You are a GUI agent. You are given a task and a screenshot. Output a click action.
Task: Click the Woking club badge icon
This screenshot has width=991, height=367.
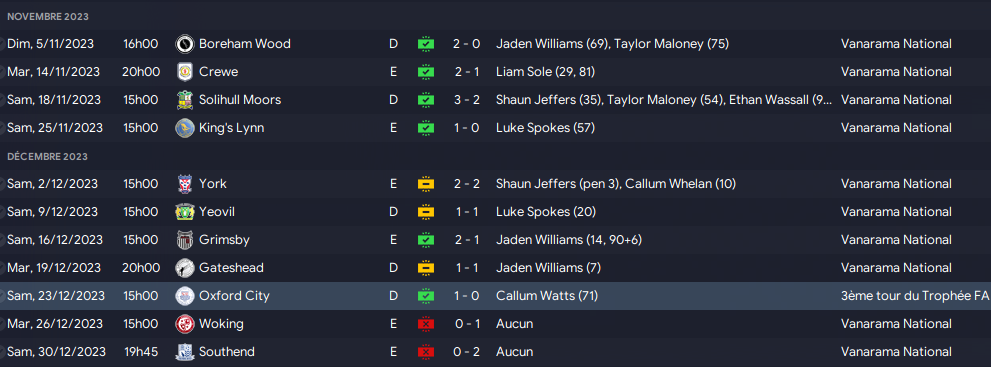185,324
